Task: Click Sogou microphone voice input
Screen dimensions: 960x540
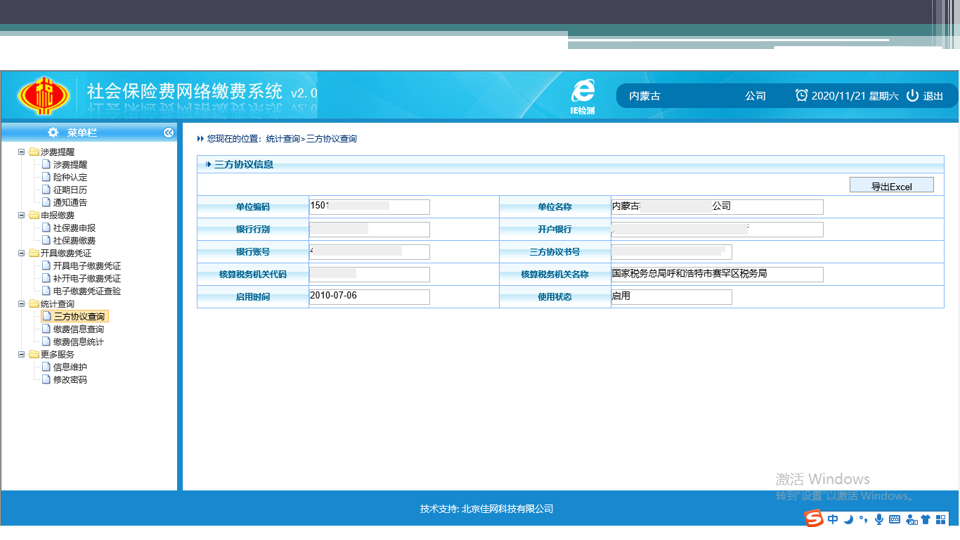Action: (879, 519)
